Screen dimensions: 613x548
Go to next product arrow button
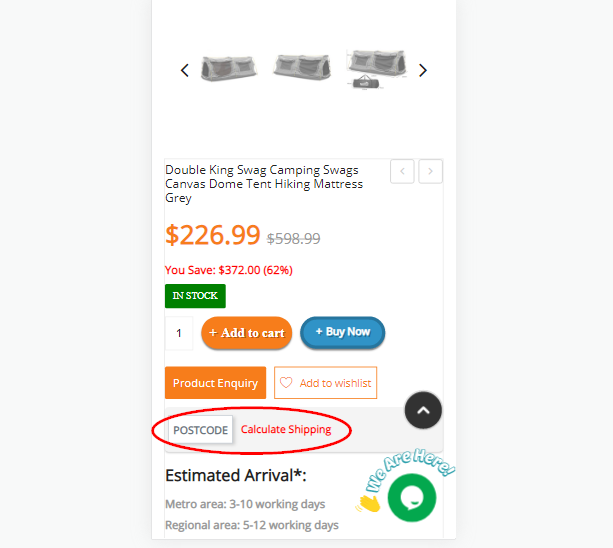point(430,171)
